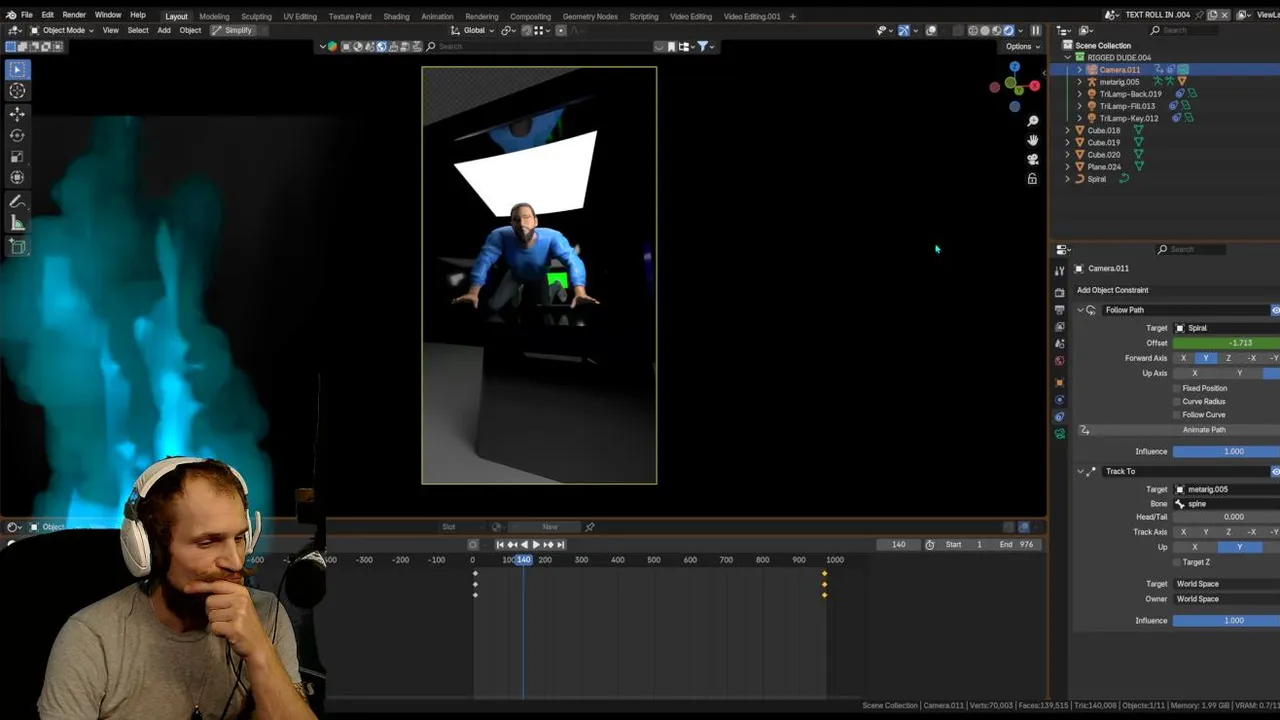Click the Follow Path Influence slider
Viewport: 1280px width, 720px height.
[x=1226, y=452]
